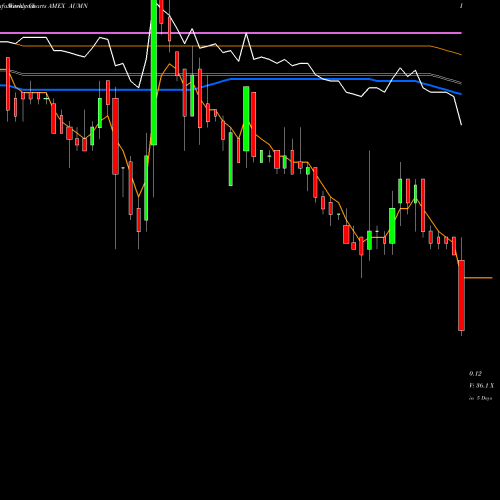Click the '0.12' price value
Screen dimensions: 500x500
click(x=475, y=374)
